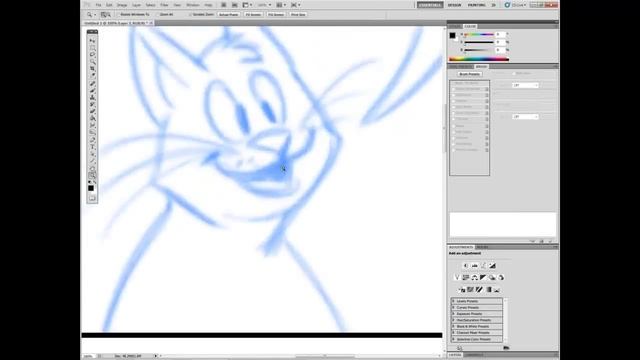The height and width of the screenshot is (360, 640).
Task: Enable Noise in Brush panel
Action: coord(453,126)
